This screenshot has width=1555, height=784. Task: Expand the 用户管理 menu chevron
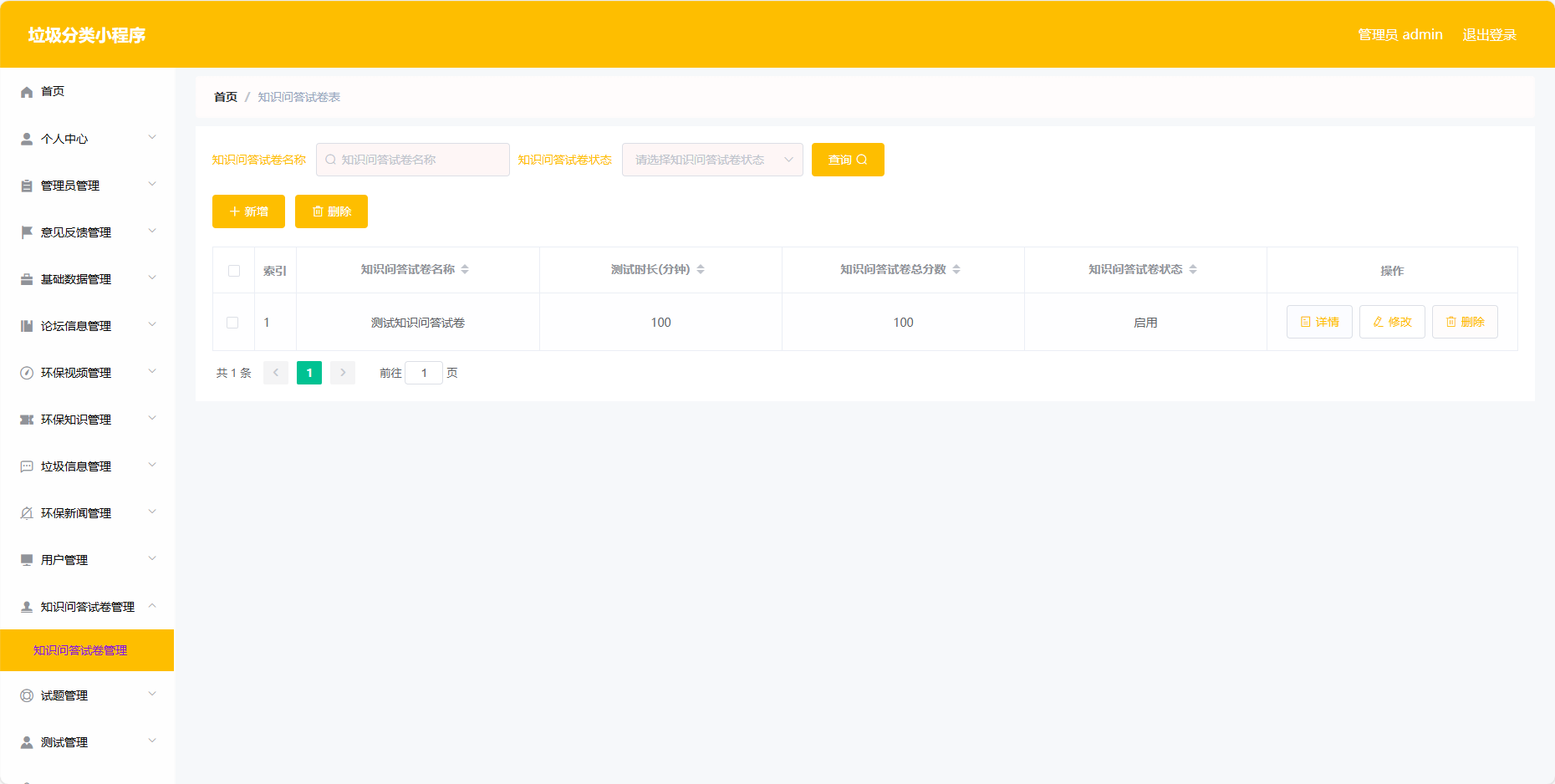[152, 558]
